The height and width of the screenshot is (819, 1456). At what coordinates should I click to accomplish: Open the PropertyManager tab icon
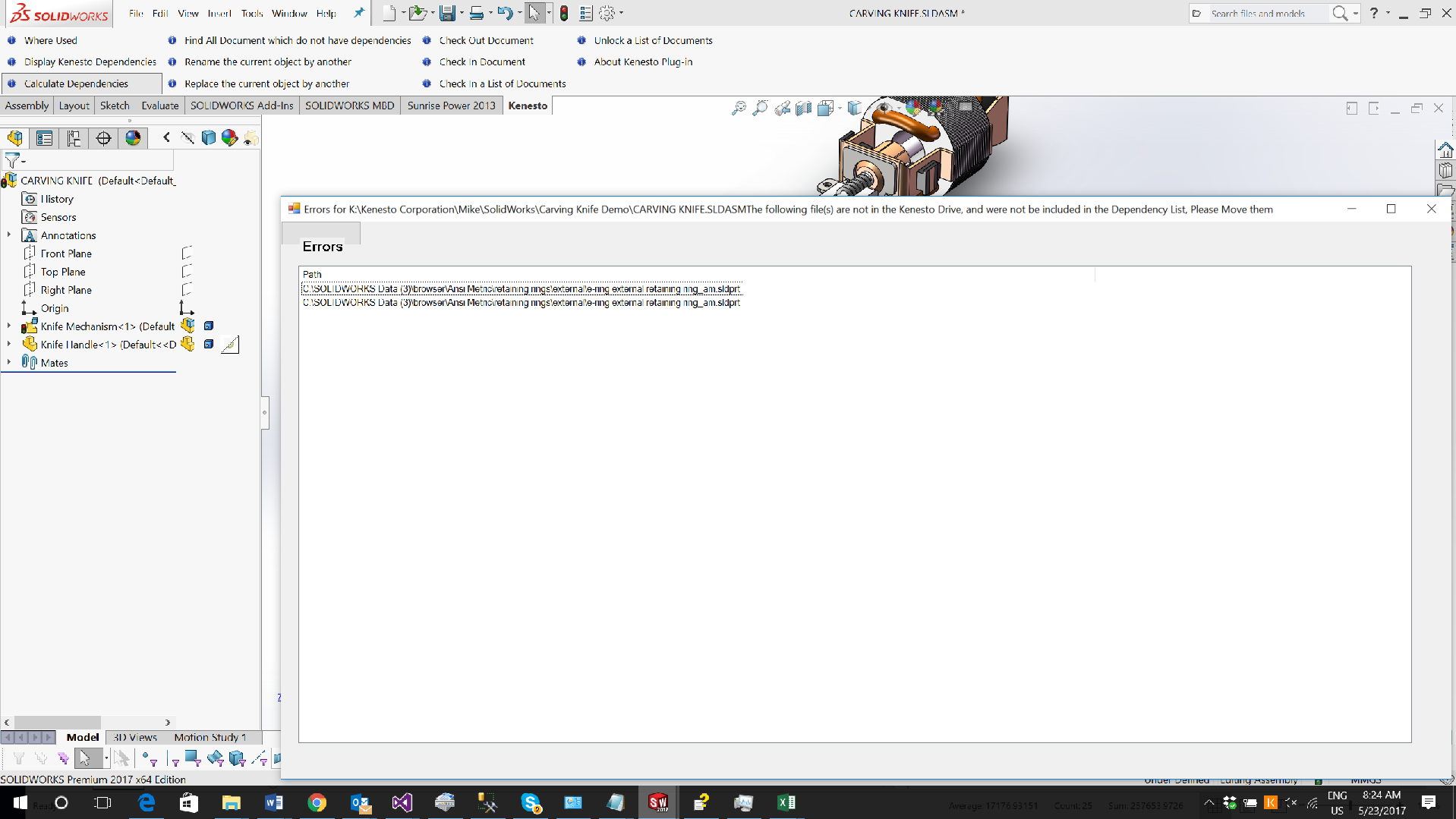[44, 138]
